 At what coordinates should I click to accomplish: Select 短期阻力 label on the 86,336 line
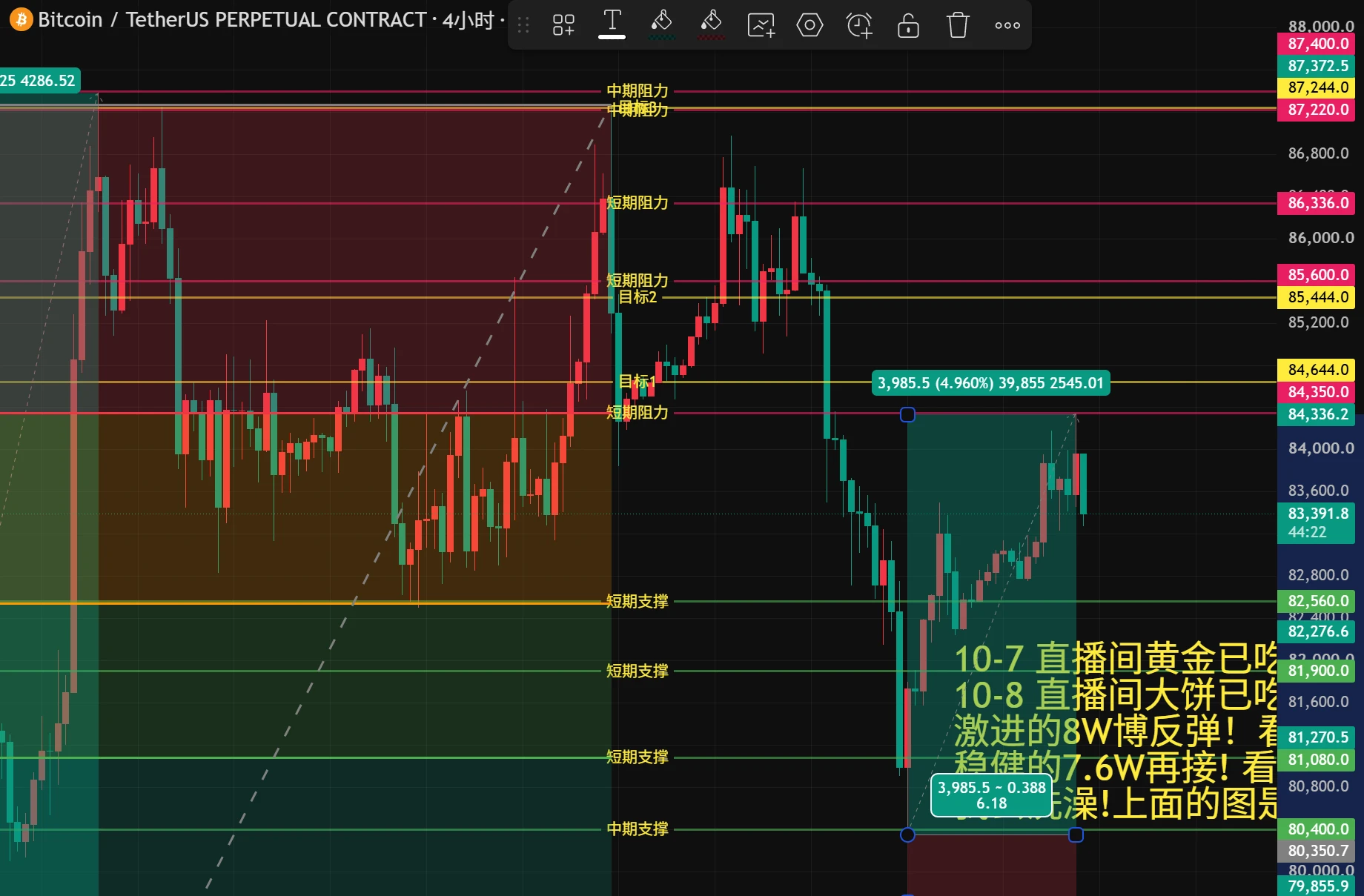click(x=638, y=202)
